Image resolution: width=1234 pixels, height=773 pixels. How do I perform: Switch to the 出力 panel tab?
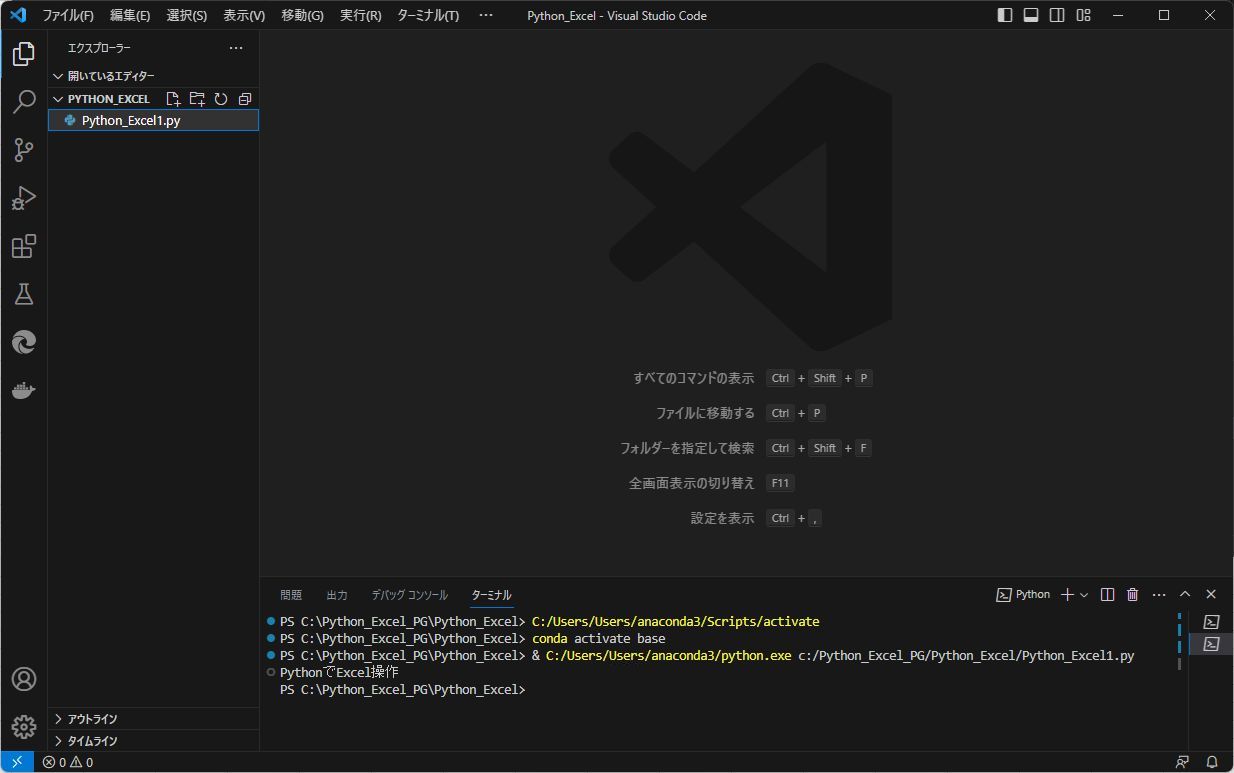[x=337, y=595]
